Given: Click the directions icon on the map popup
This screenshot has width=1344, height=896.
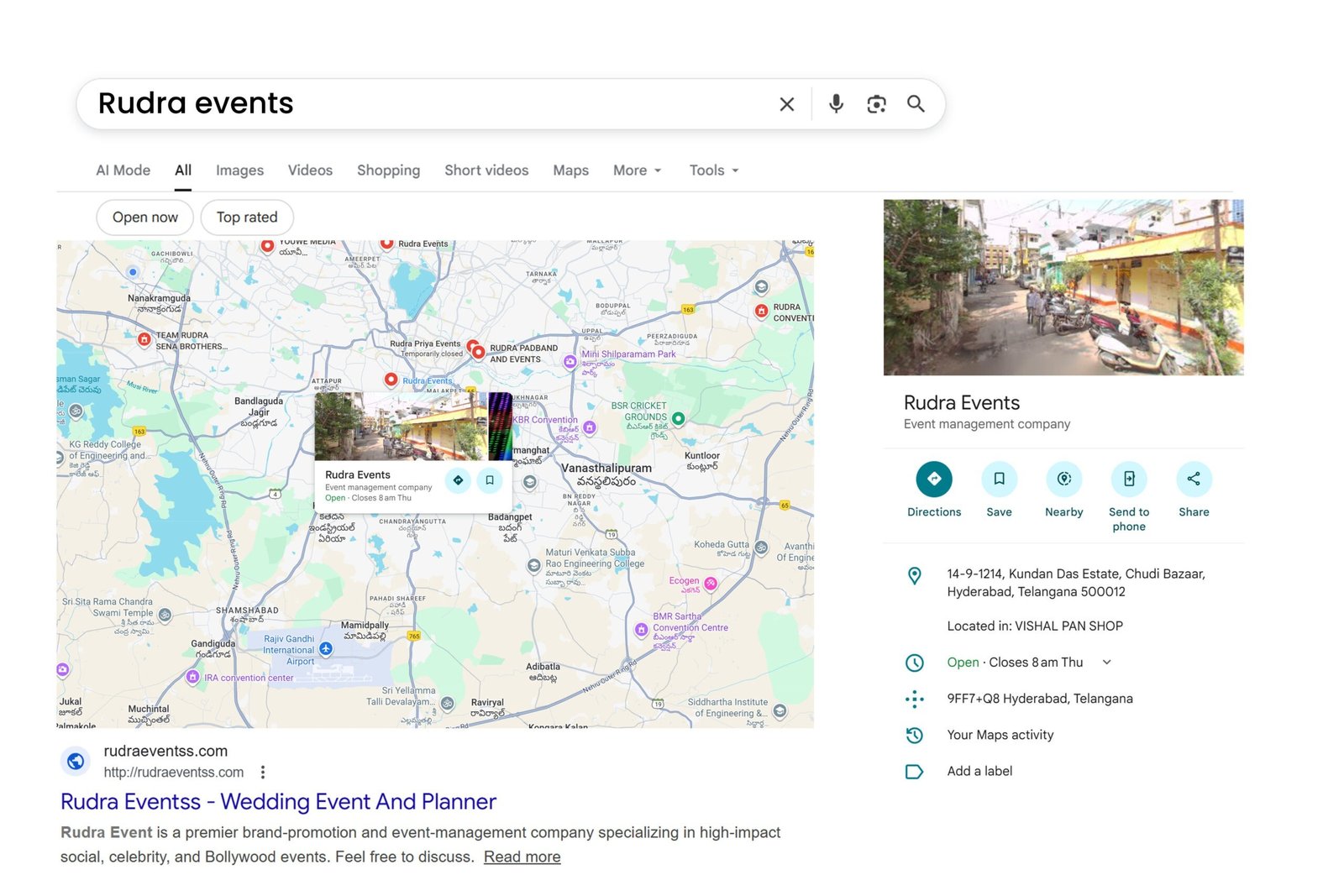Looking at the screenshot, I should (458, 480).
